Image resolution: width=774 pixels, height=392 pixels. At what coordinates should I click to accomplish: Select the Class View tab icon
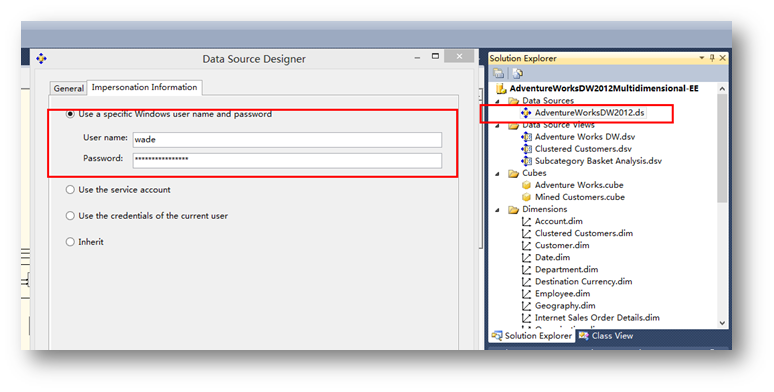[x=584, y=336]
